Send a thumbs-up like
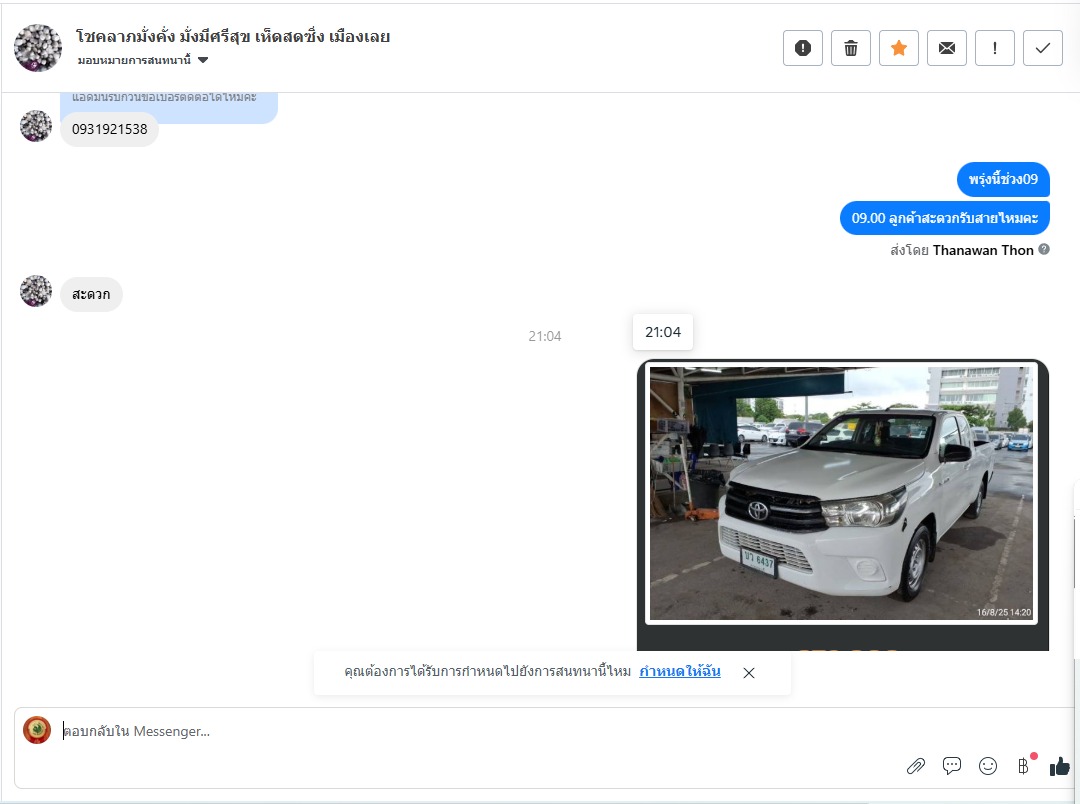This screenshot has height=804, width=1080. pos(1059,766)
